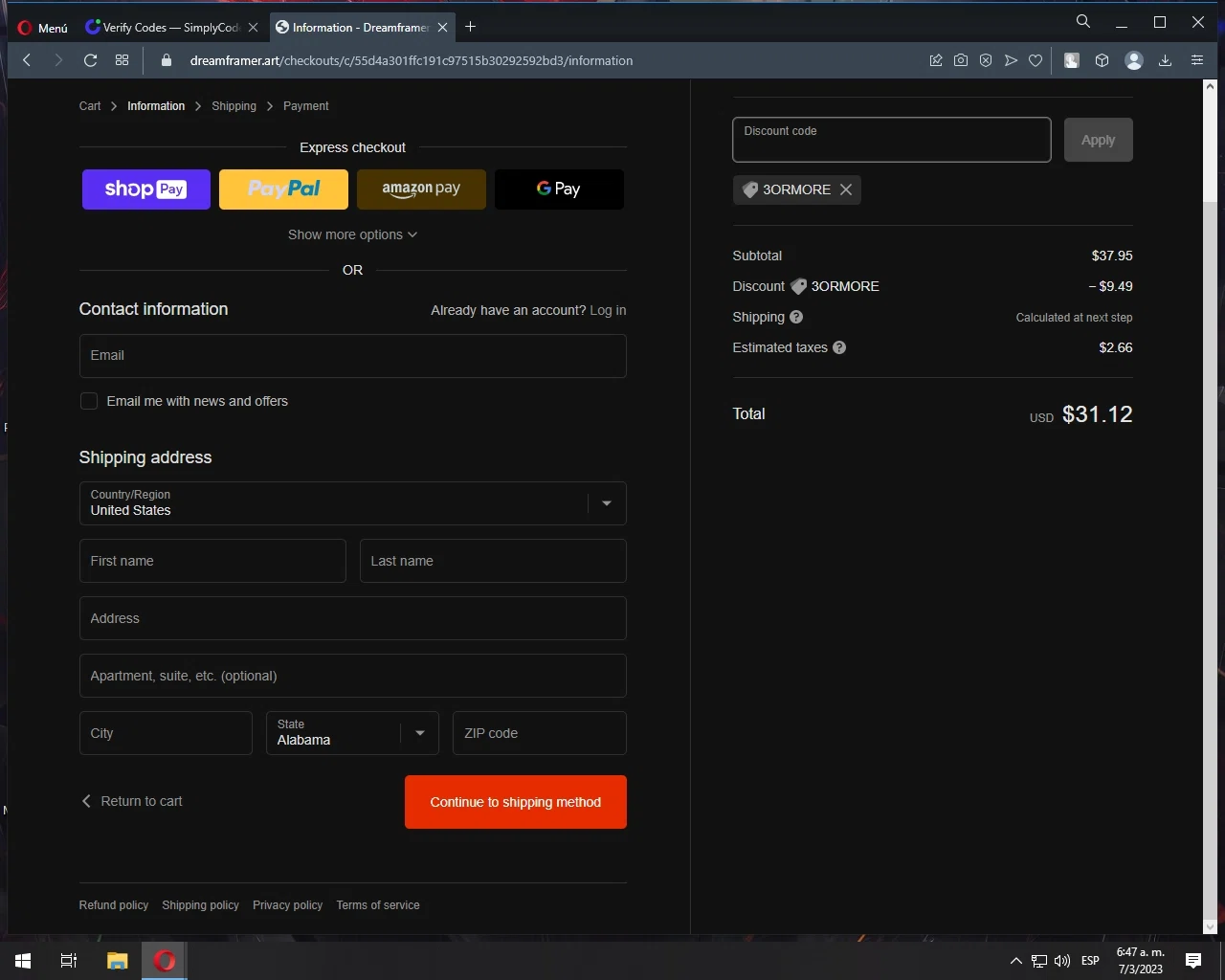
Task: Click the share page icon
Action: 936,60
